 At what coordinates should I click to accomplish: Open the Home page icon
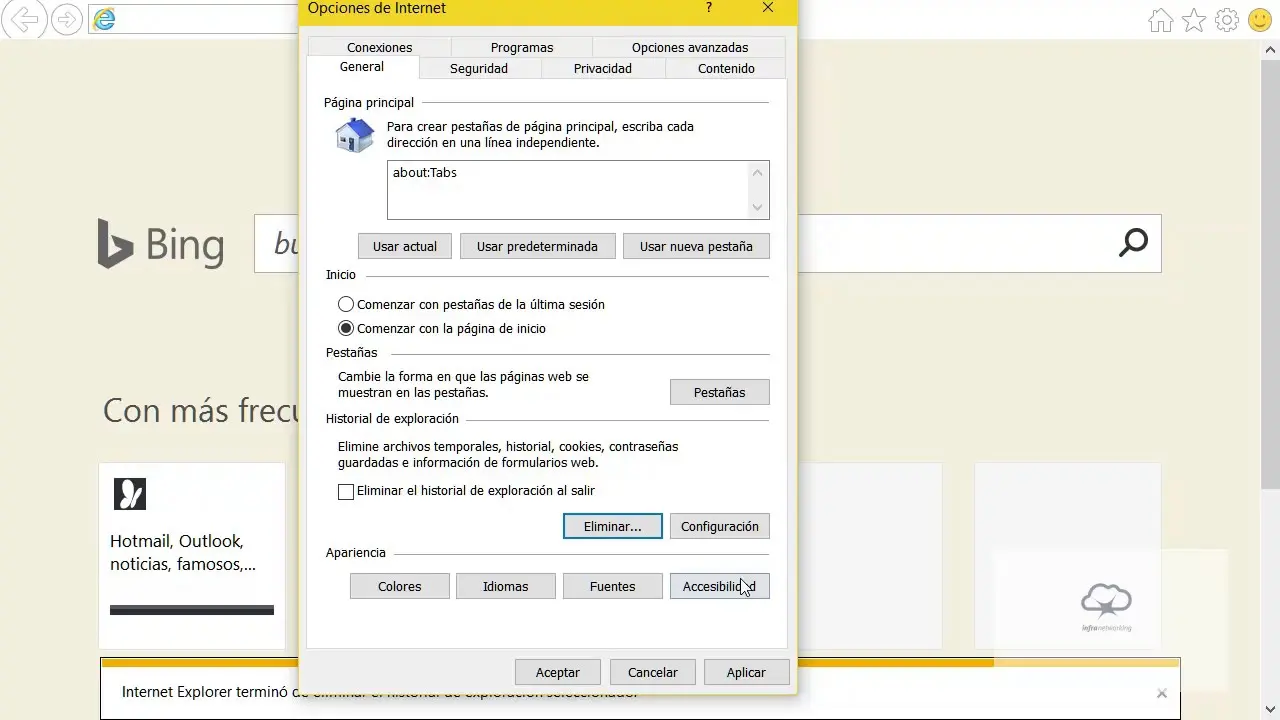(x=1161, y=20)
